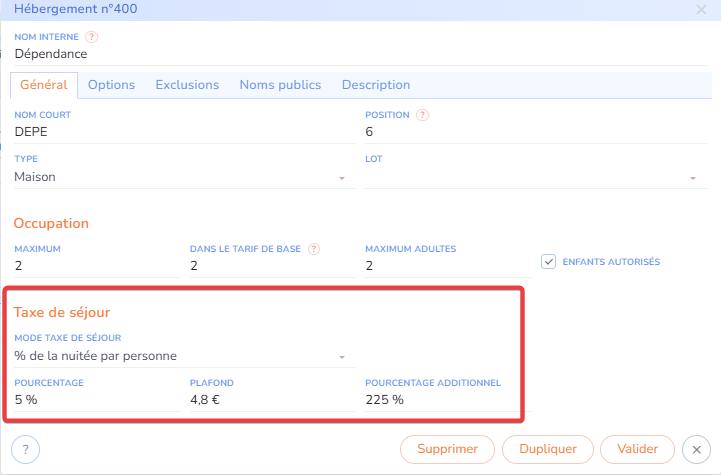Confirm with the Valider button
The image size is (721, 475).
[638, 449]
